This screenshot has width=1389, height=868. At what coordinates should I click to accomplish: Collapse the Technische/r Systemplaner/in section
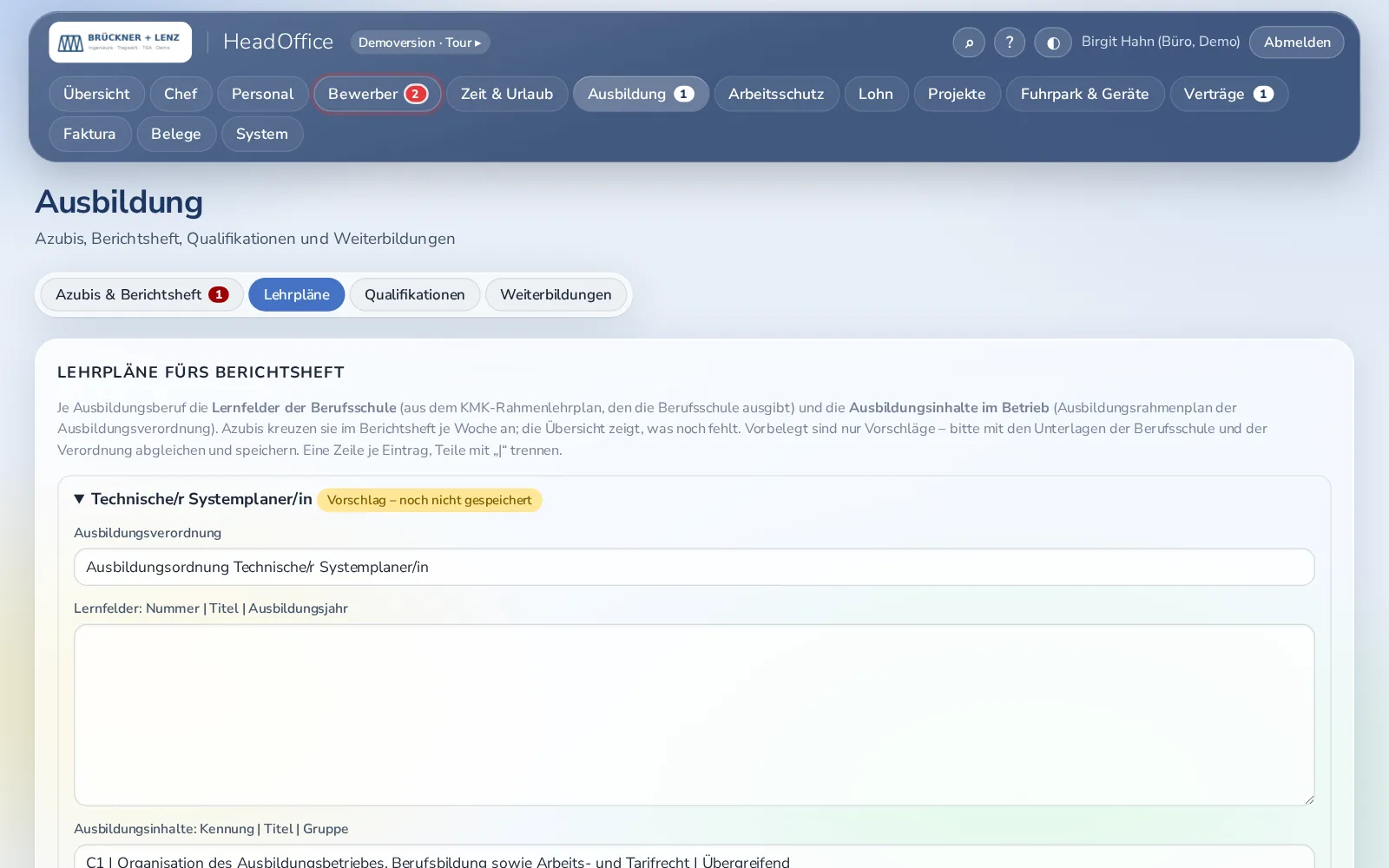pos(193,499)
